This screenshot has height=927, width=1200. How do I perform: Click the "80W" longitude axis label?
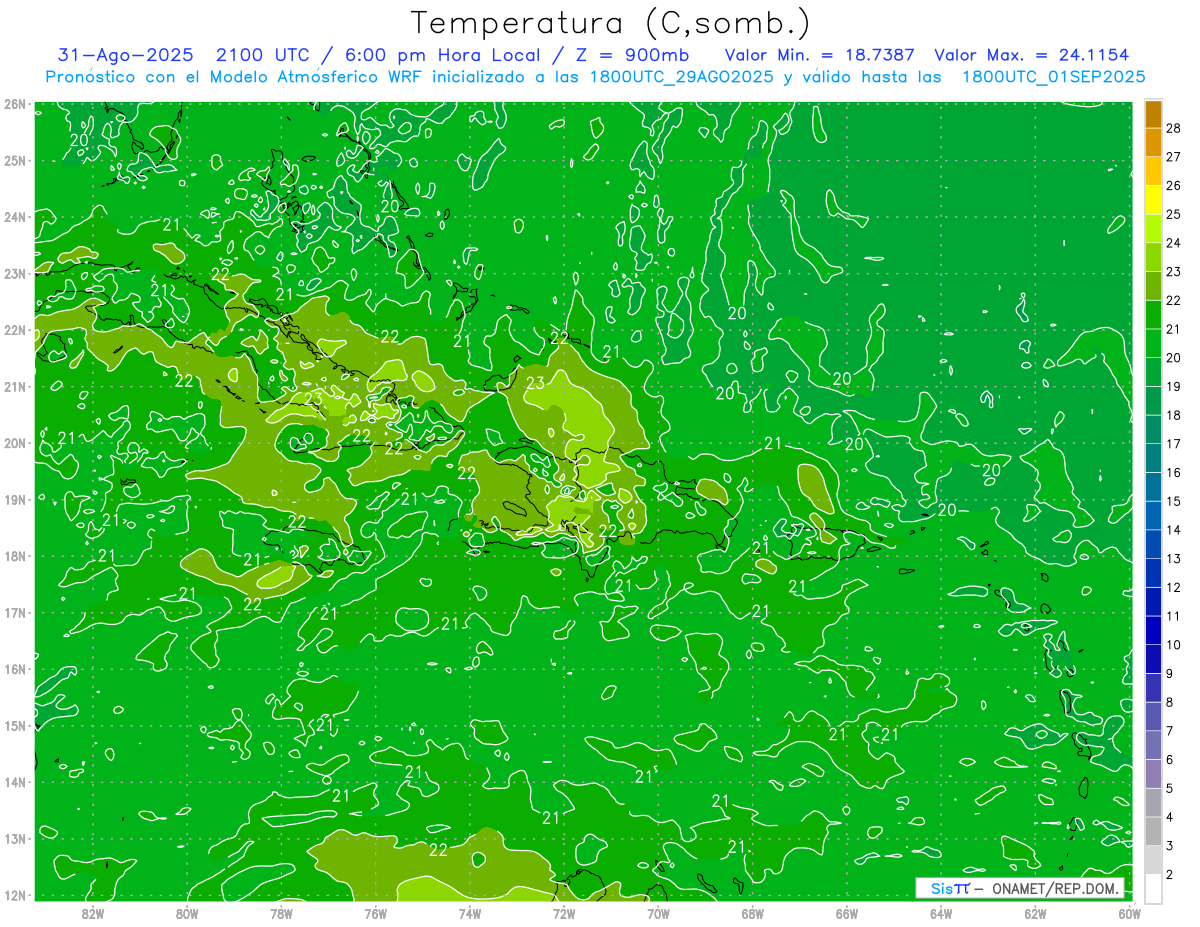[186, 912]
